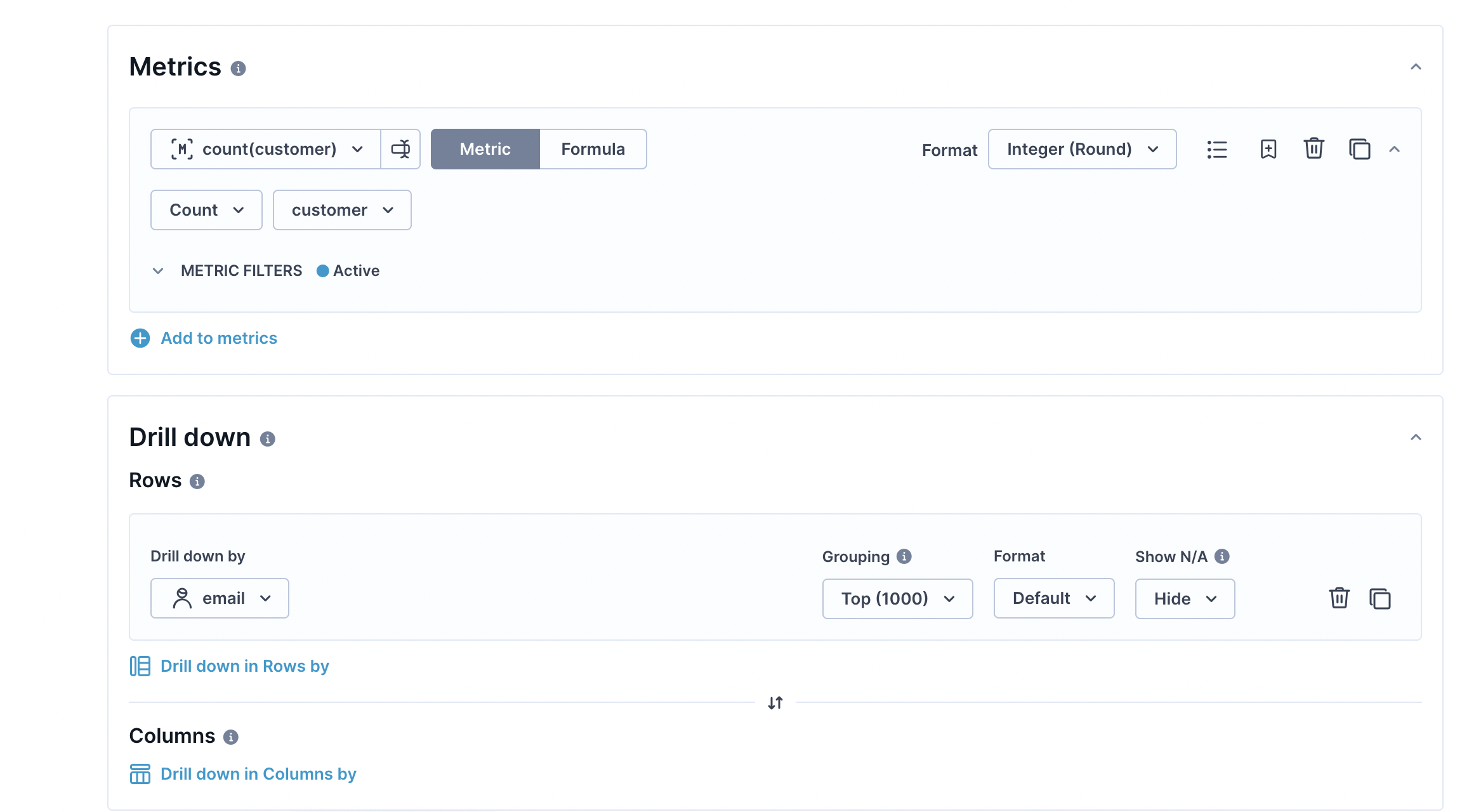
Task: Click the Add to metrics link
Action: 219,338
